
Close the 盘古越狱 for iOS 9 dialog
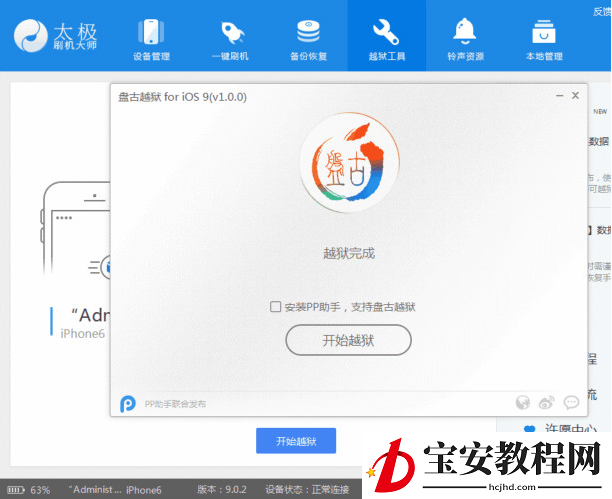(575, 96)
